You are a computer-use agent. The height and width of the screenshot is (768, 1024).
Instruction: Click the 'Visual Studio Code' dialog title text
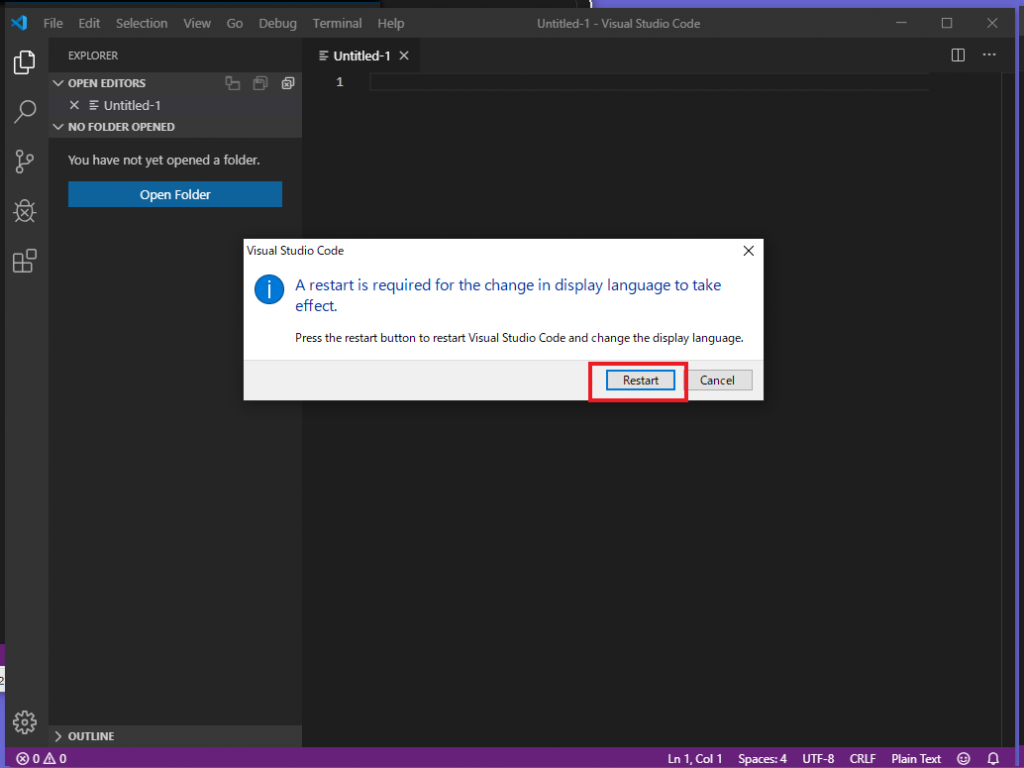pos(295,251)
